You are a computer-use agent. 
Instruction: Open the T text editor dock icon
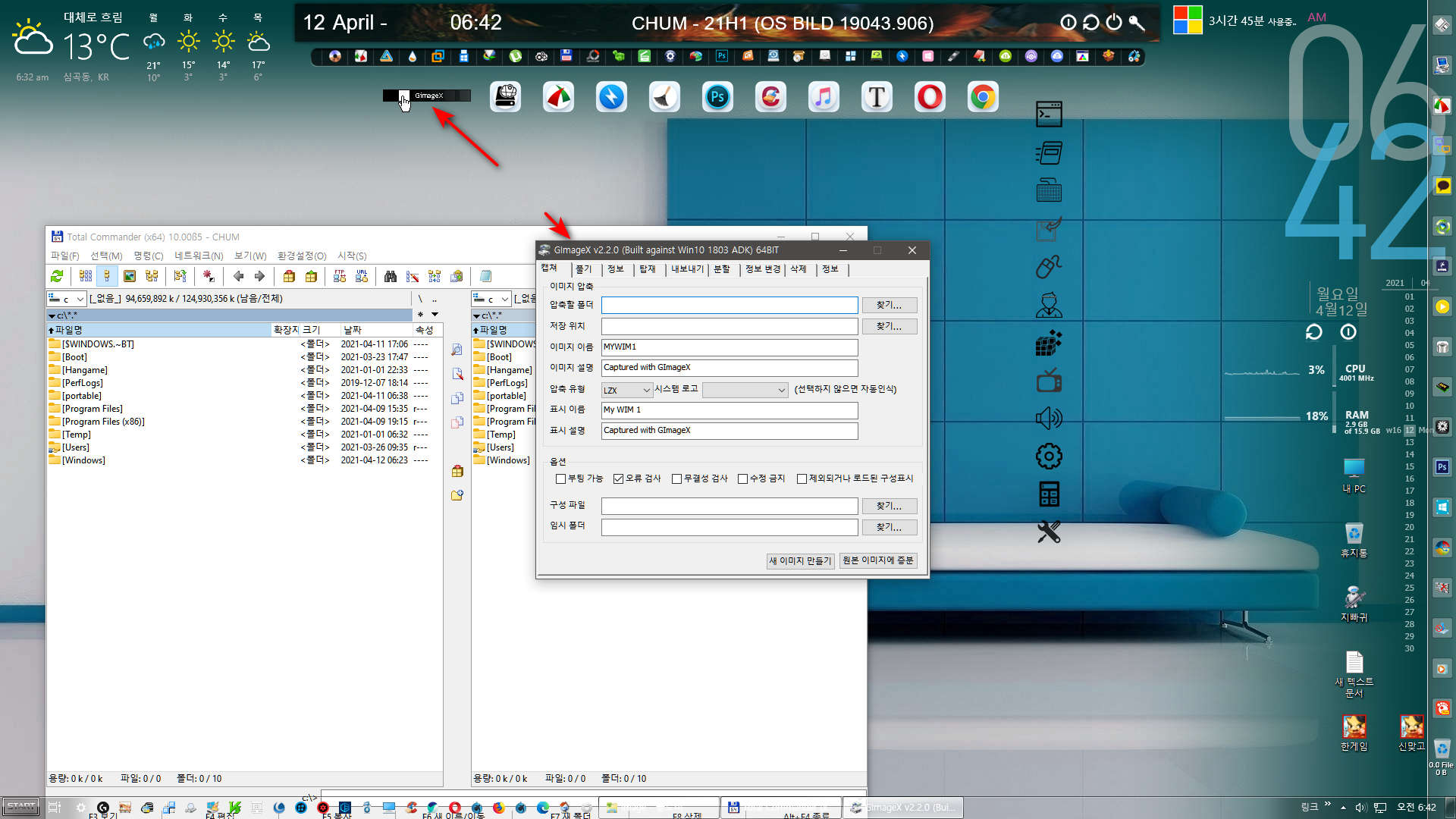point(877,97)
